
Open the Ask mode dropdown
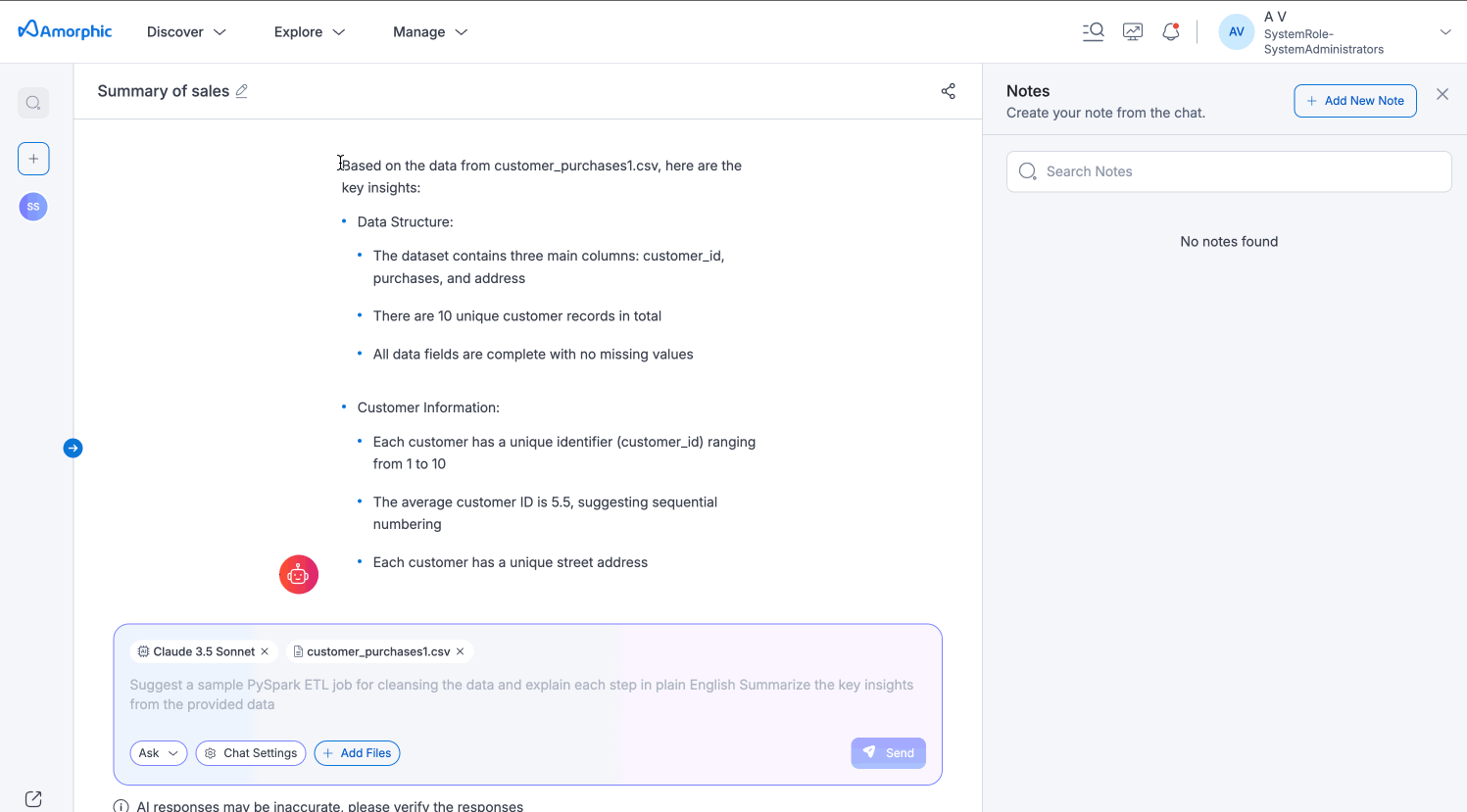[158, 753]
